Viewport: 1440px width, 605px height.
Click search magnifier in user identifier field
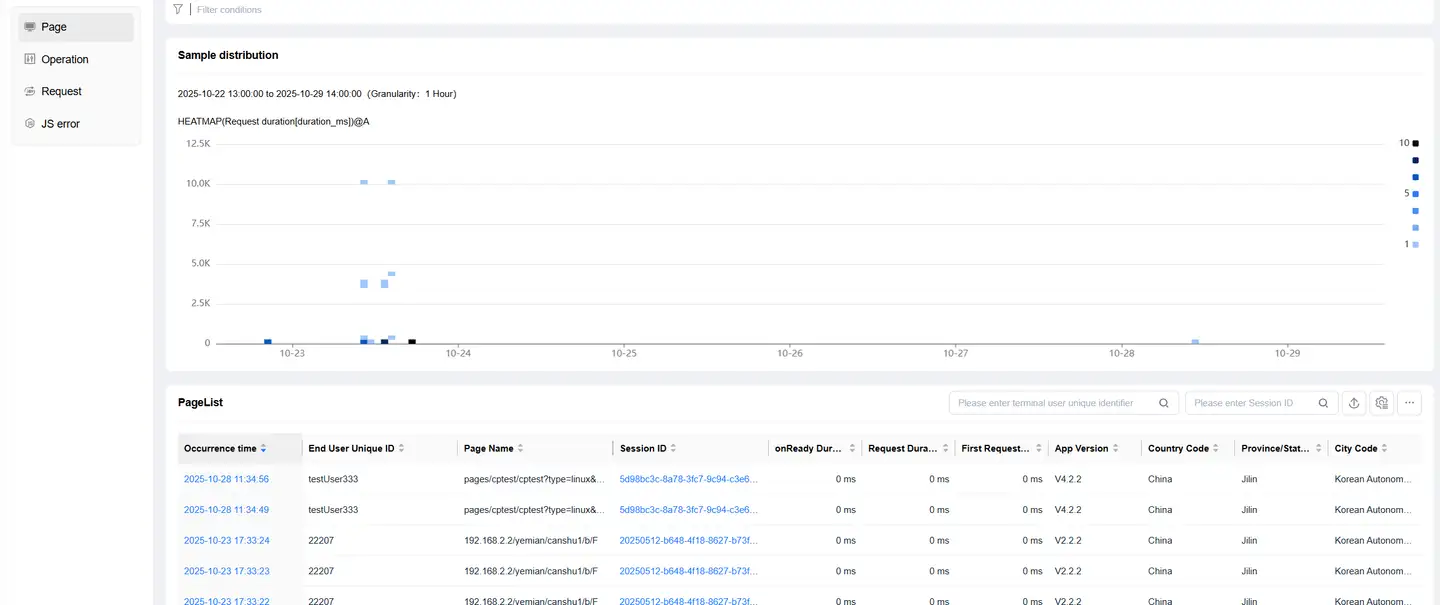[x=1164, y=403]
